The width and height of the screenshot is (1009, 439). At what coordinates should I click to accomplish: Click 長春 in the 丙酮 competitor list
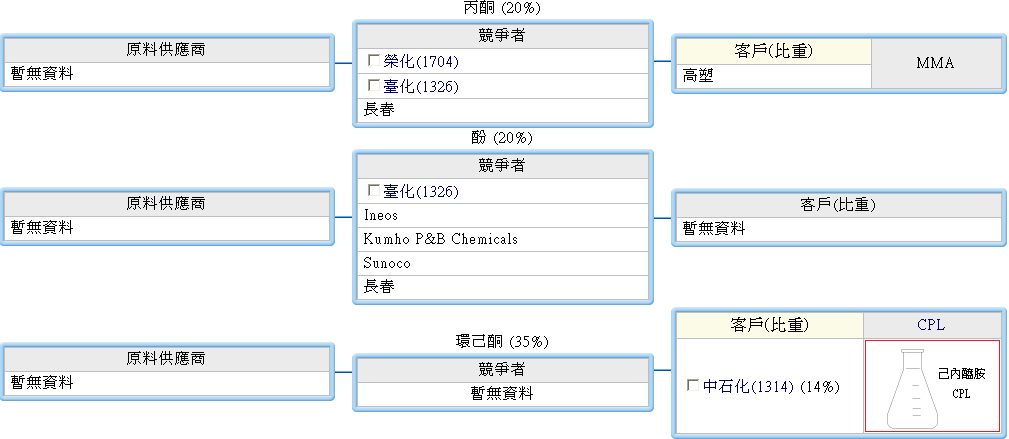click(x=378, y=110)
